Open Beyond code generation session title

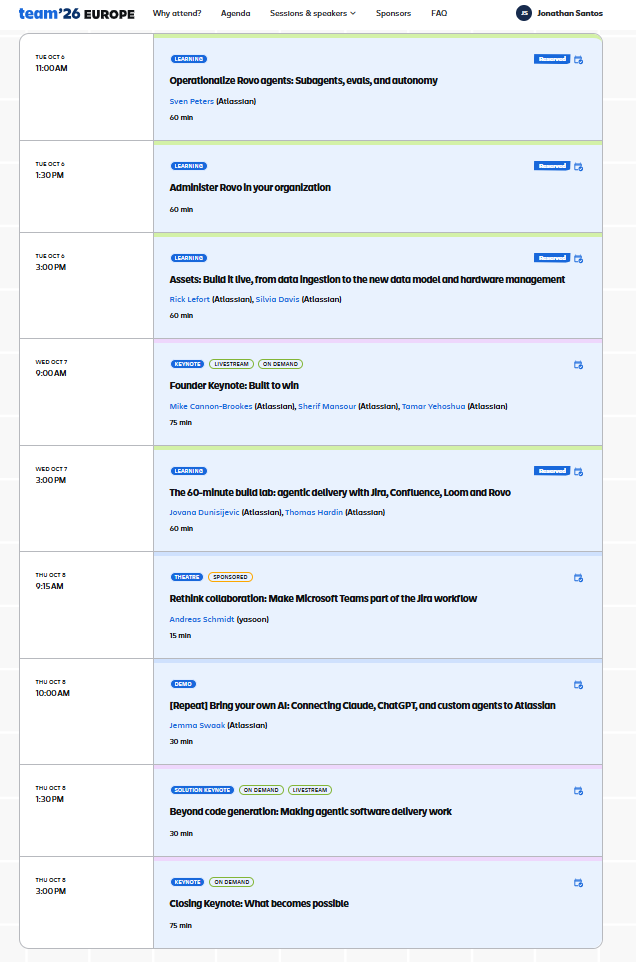[x=310, y=811]
